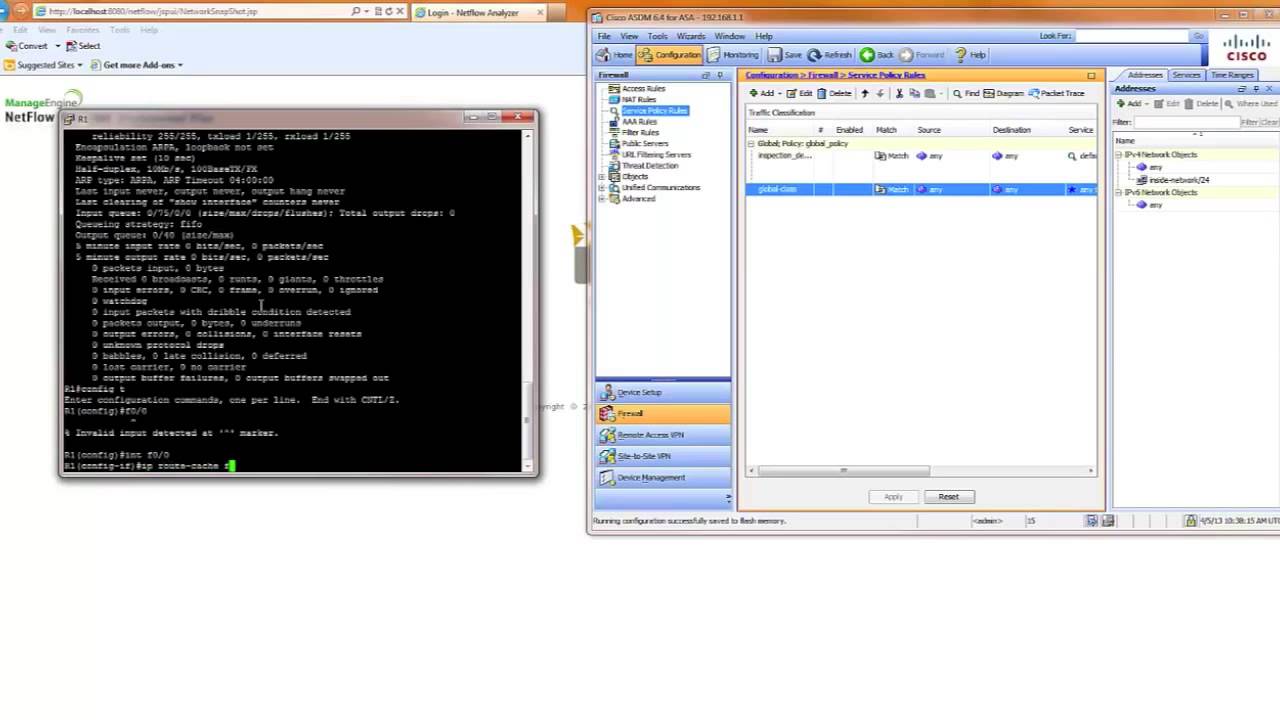Open the Window menu in Cisco ASDM
The height and width of the screenshot is (720, 1280).
729,36
